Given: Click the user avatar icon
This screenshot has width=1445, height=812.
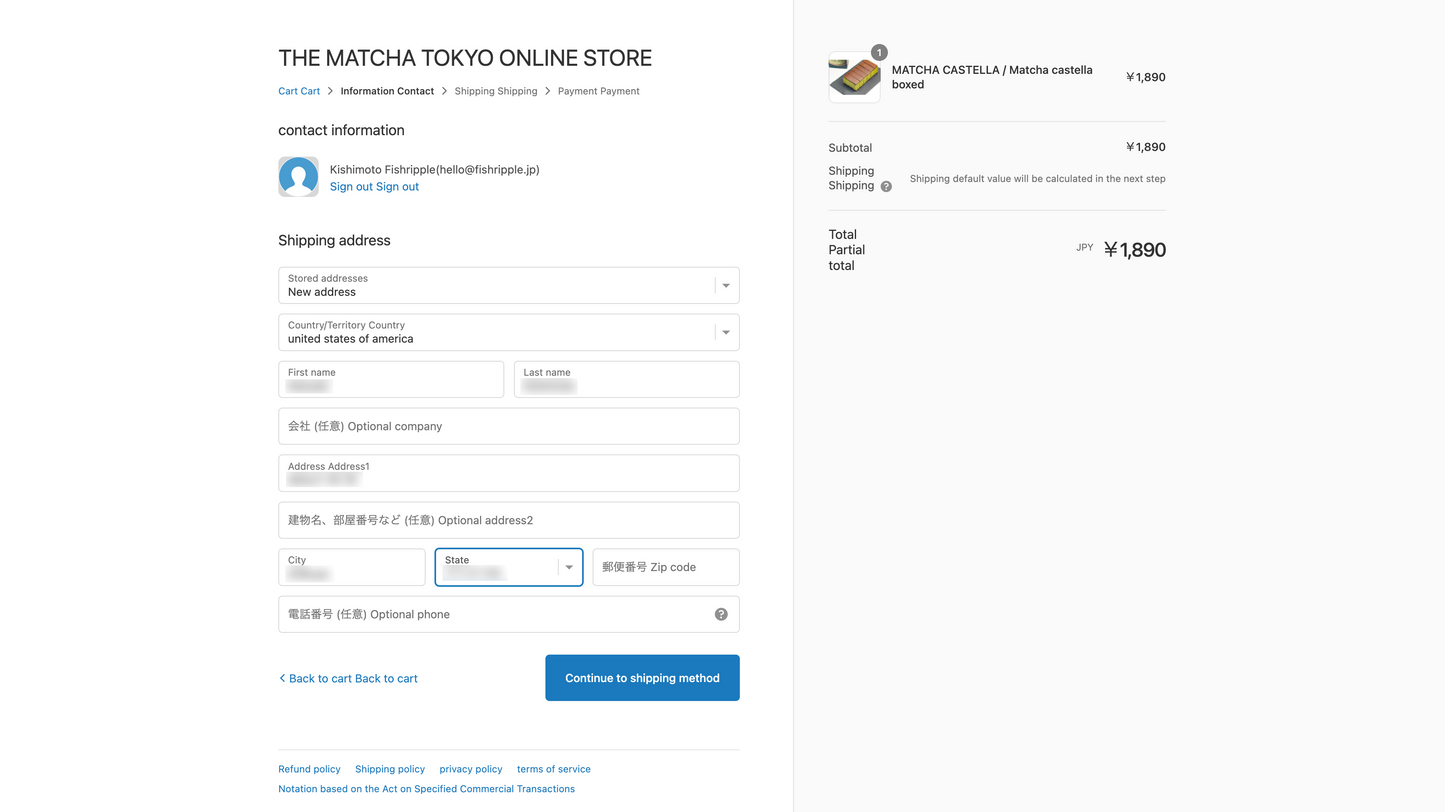Looking at the screenshot, I should pyautogui.click(x=298, y=176).
